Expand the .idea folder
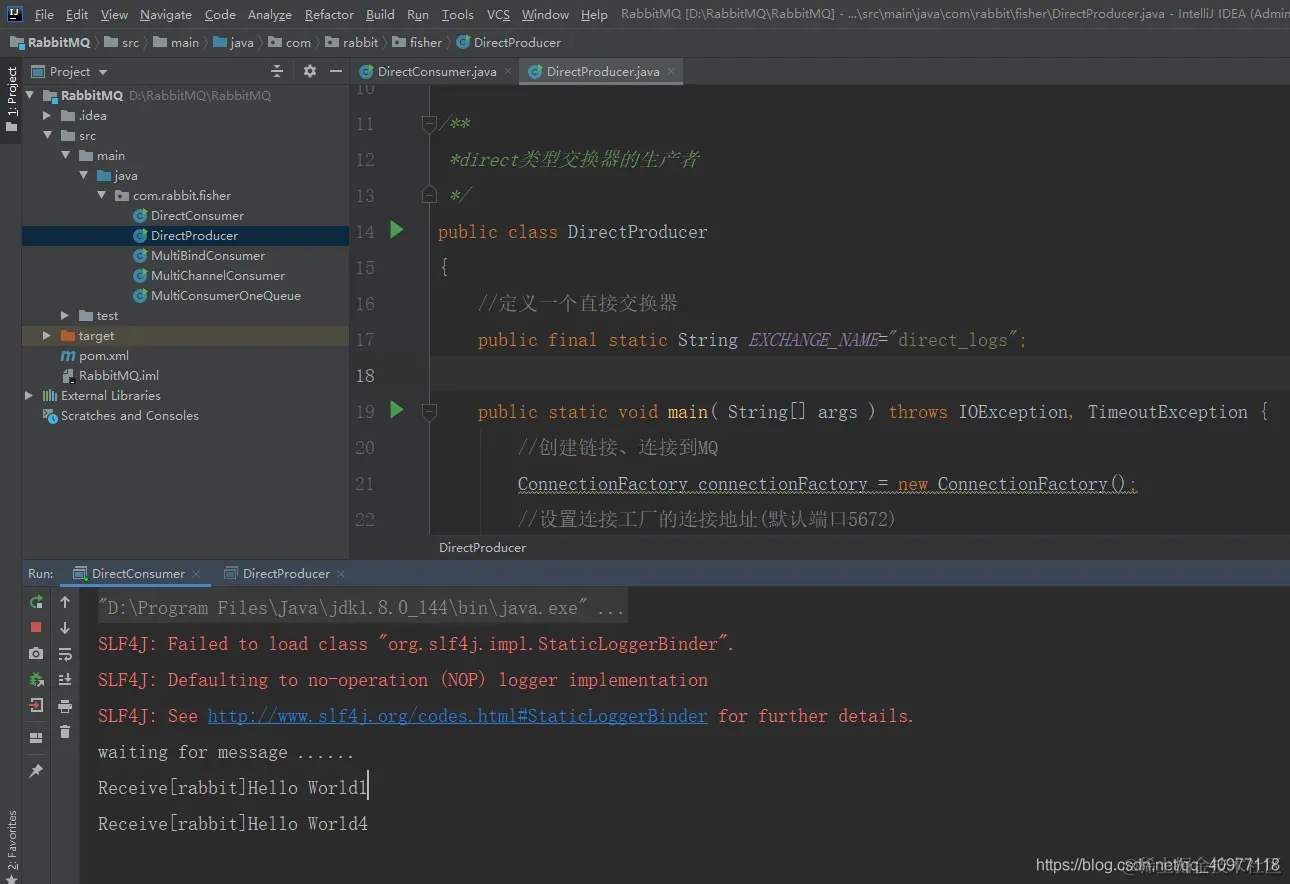This screenshot has width=1290, height=884. point(47,115)
